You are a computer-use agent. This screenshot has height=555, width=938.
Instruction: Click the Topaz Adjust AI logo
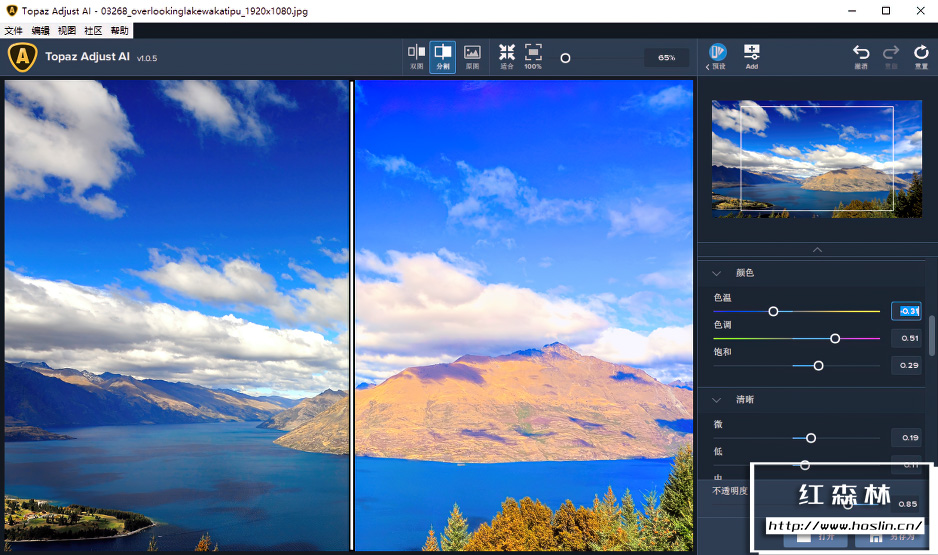point(23,57)
